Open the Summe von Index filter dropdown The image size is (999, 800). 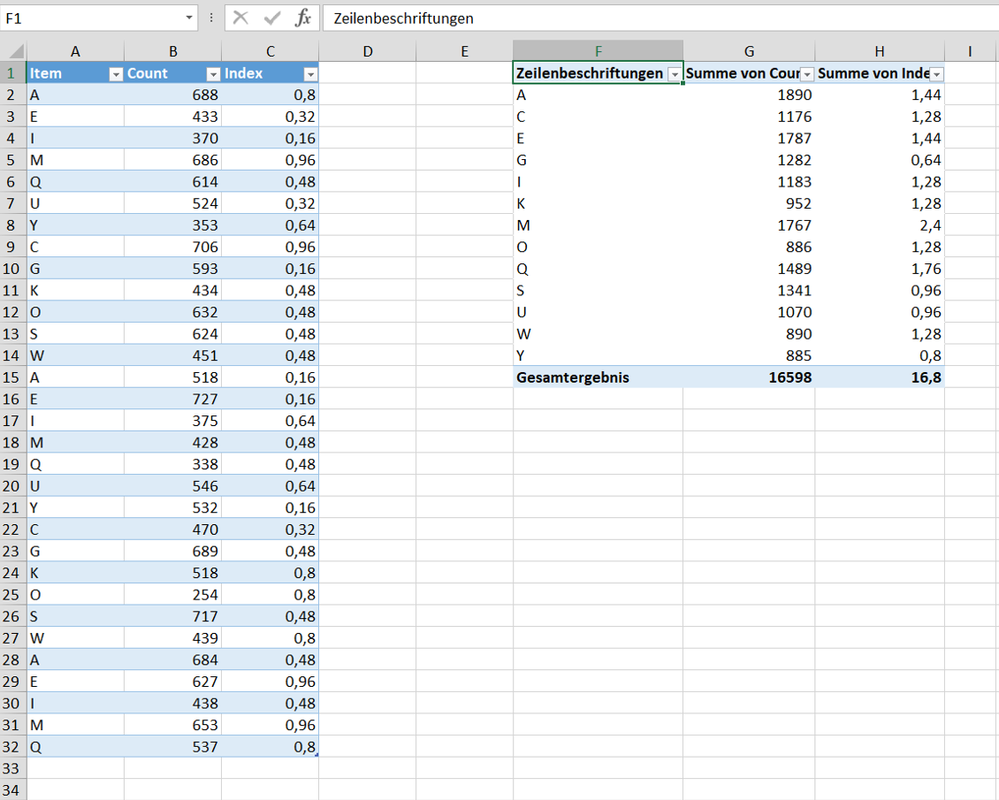937,75
